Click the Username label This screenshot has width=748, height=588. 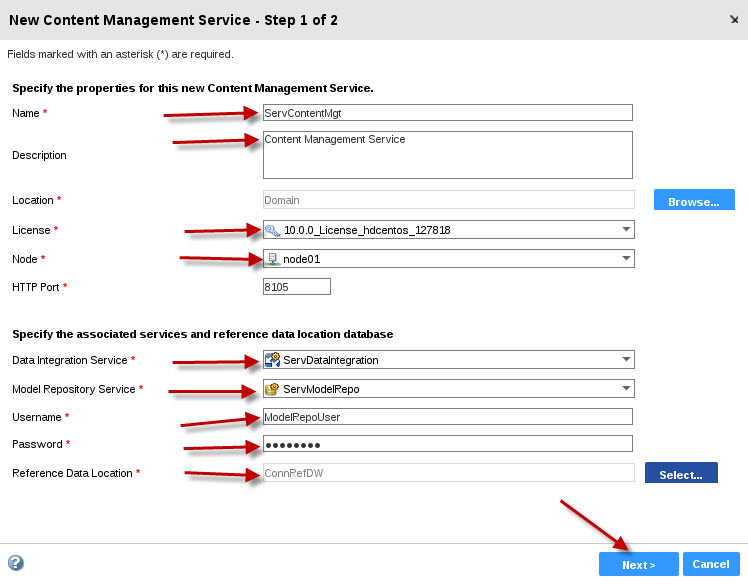coord(37,417)
